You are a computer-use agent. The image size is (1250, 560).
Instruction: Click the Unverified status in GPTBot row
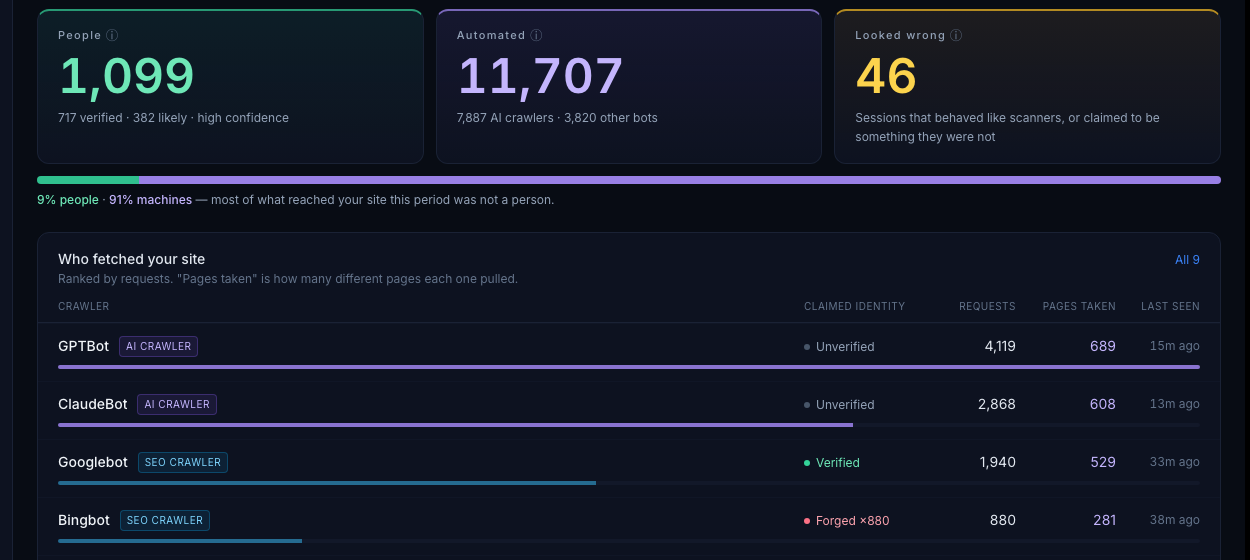pos(839,347)
